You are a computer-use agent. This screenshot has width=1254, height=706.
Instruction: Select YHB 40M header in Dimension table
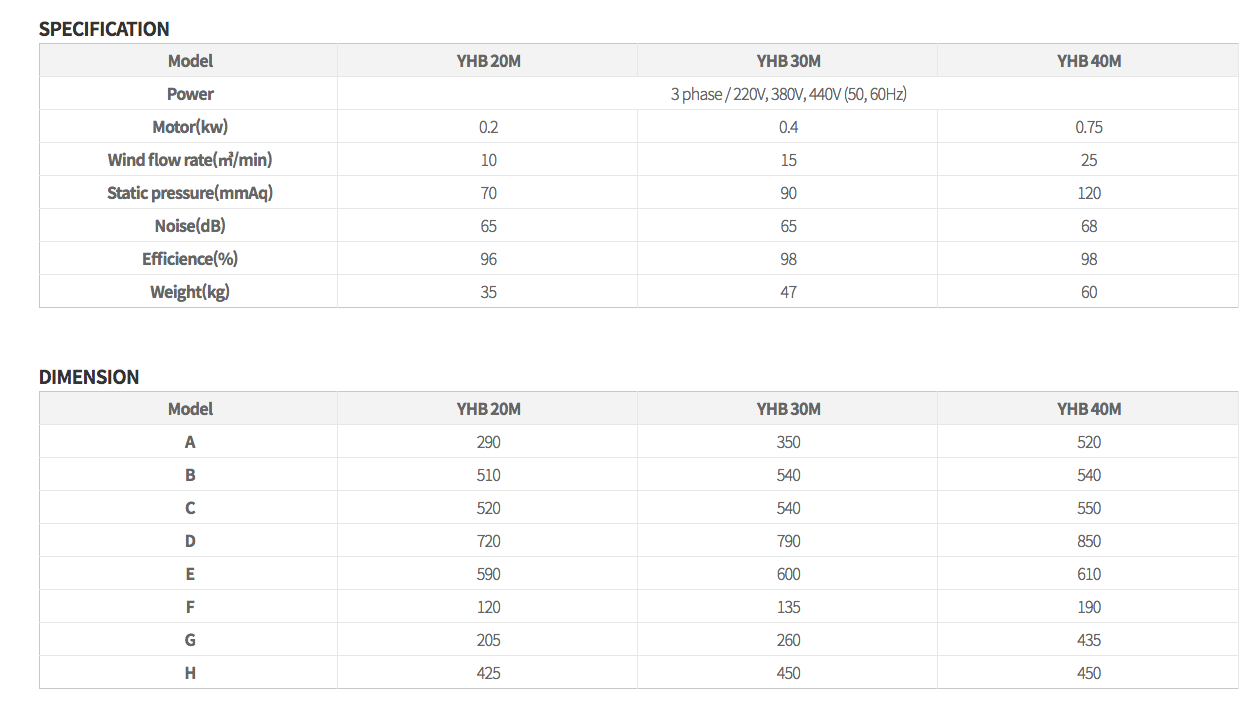[x=1088, y=409]
